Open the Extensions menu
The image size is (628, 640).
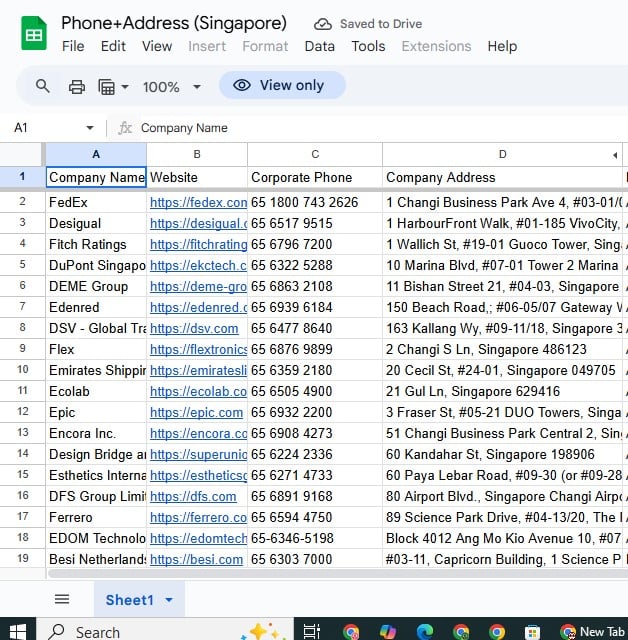pyautogui.click(x=436, y=46)
